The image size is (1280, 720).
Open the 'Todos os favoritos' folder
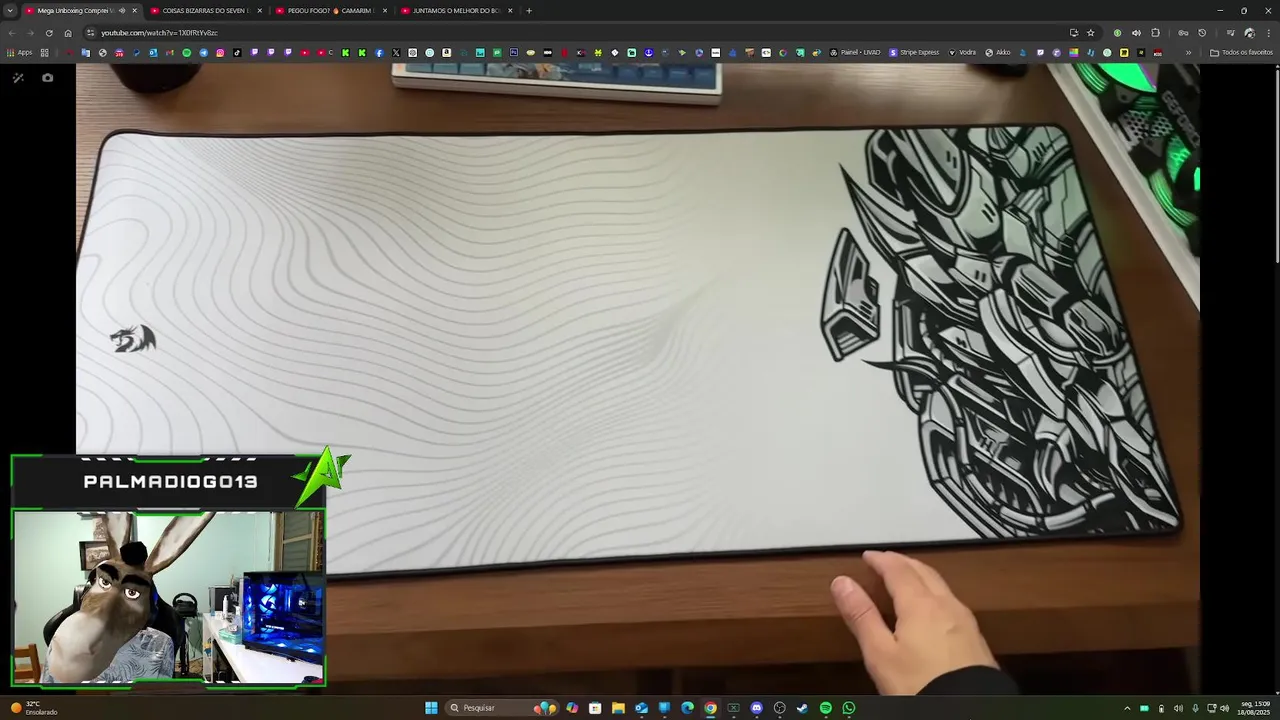pos(1241,53)
